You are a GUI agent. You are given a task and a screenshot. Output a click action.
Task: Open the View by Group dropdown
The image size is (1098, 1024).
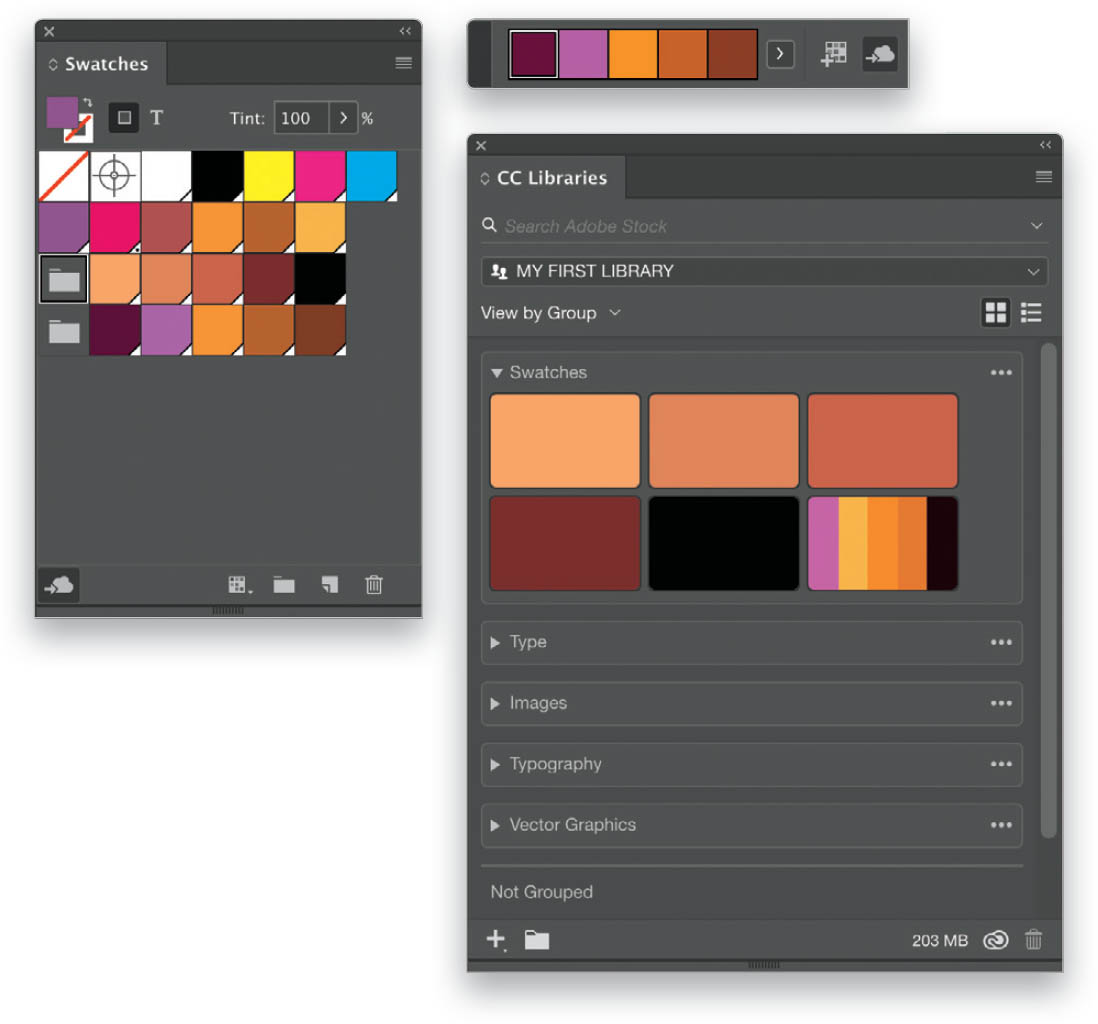tap(550, 313)
